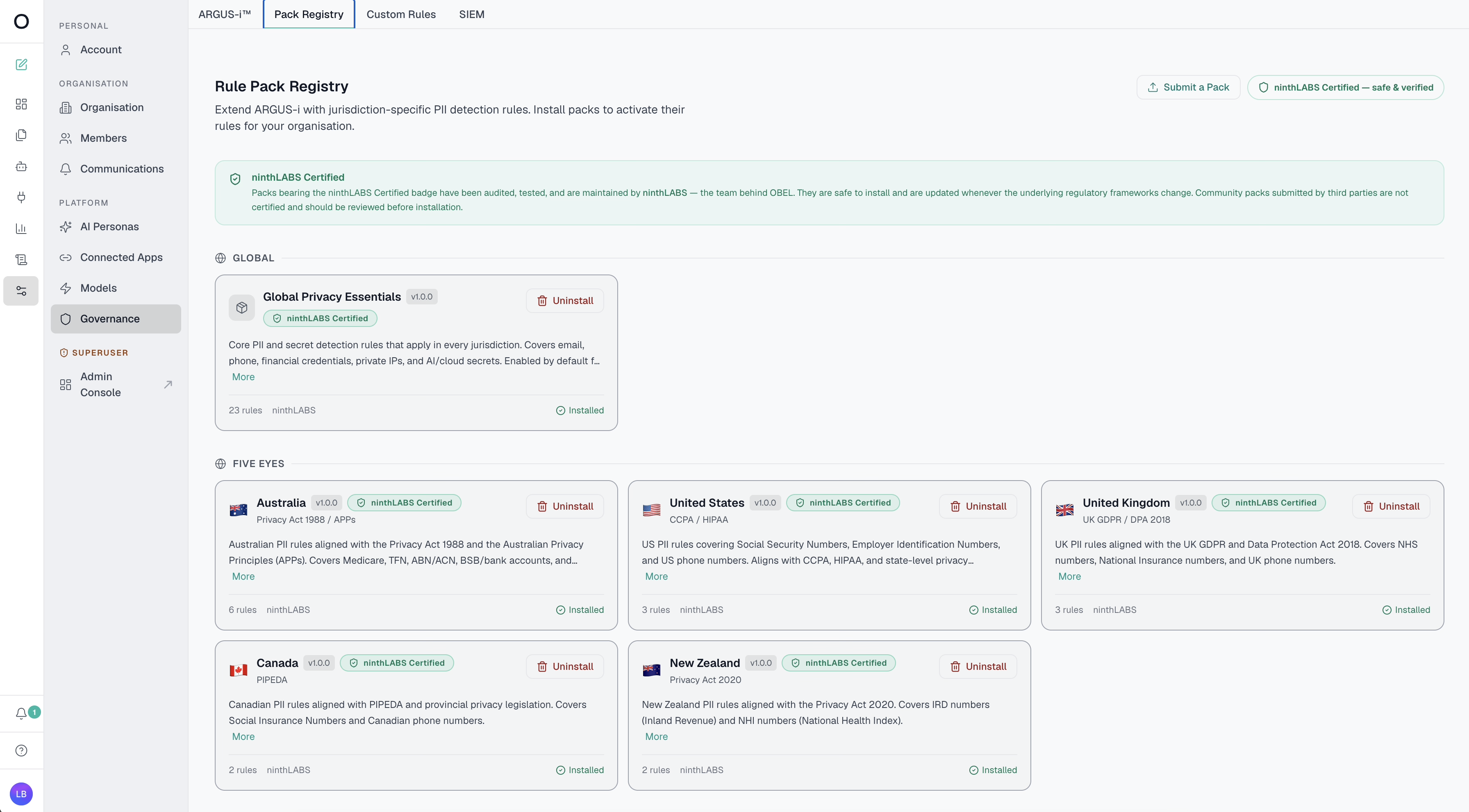Click the New Zealand flag icon
The height and width of the screenshot is (812, 1469).
651,669
